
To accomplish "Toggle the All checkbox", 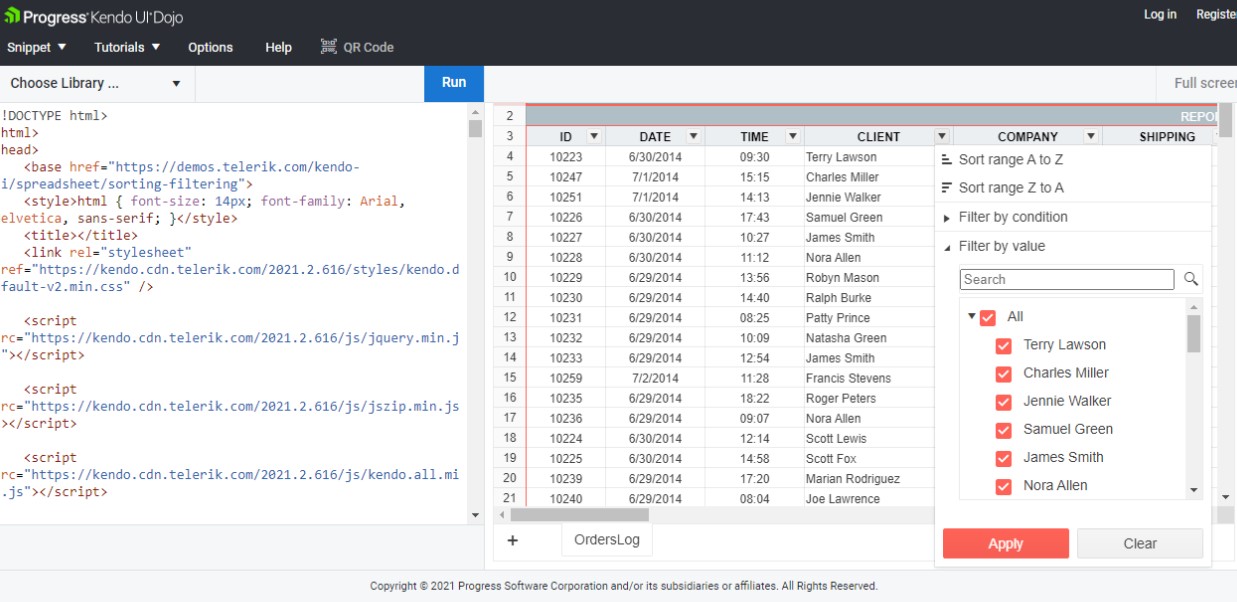I will pyautogui.click(x=988, y=317).
